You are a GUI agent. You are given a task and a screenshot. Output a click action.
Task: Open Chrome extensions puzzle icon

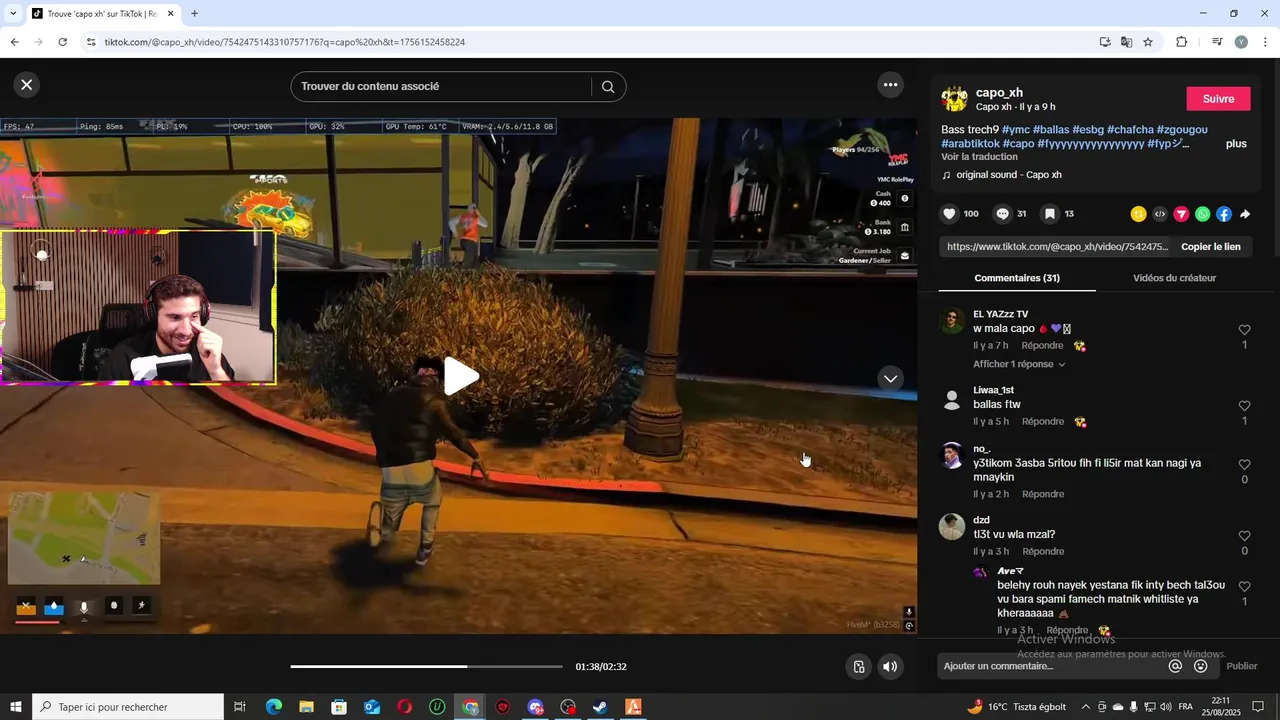[1181, 42]
